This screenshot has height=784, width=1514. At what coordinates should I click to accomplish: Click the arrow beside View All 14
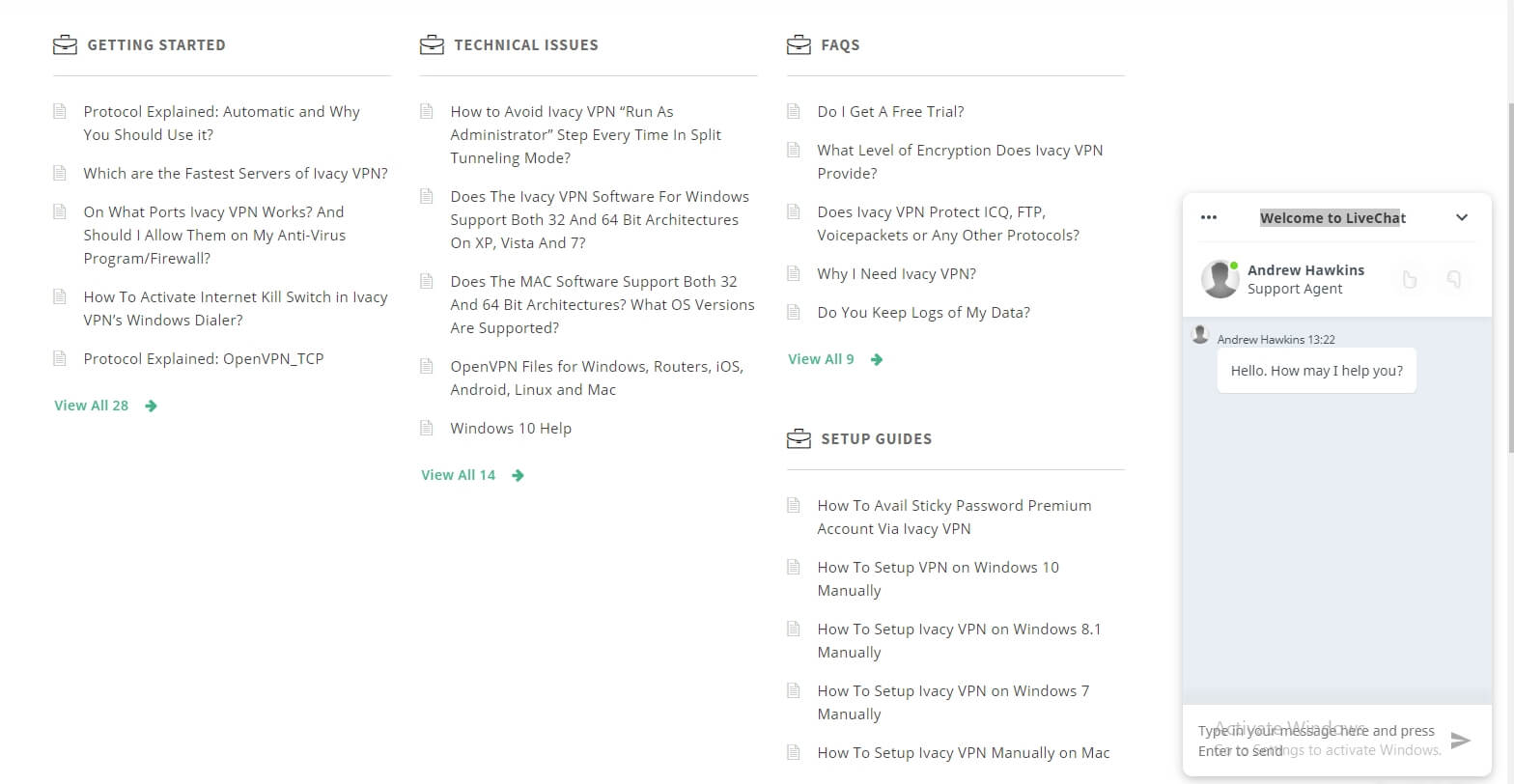518,475
